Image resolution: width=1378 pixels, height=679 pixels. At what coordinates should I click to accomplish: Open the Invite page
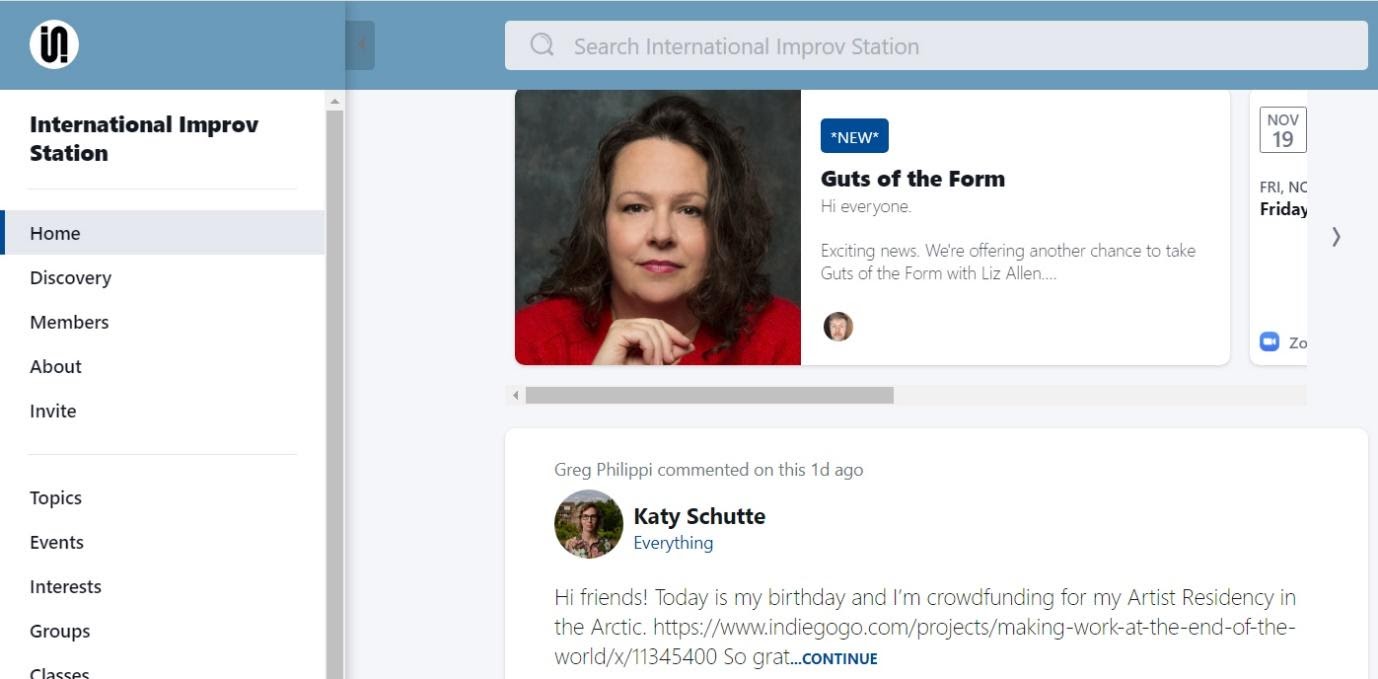coord(53,411)
